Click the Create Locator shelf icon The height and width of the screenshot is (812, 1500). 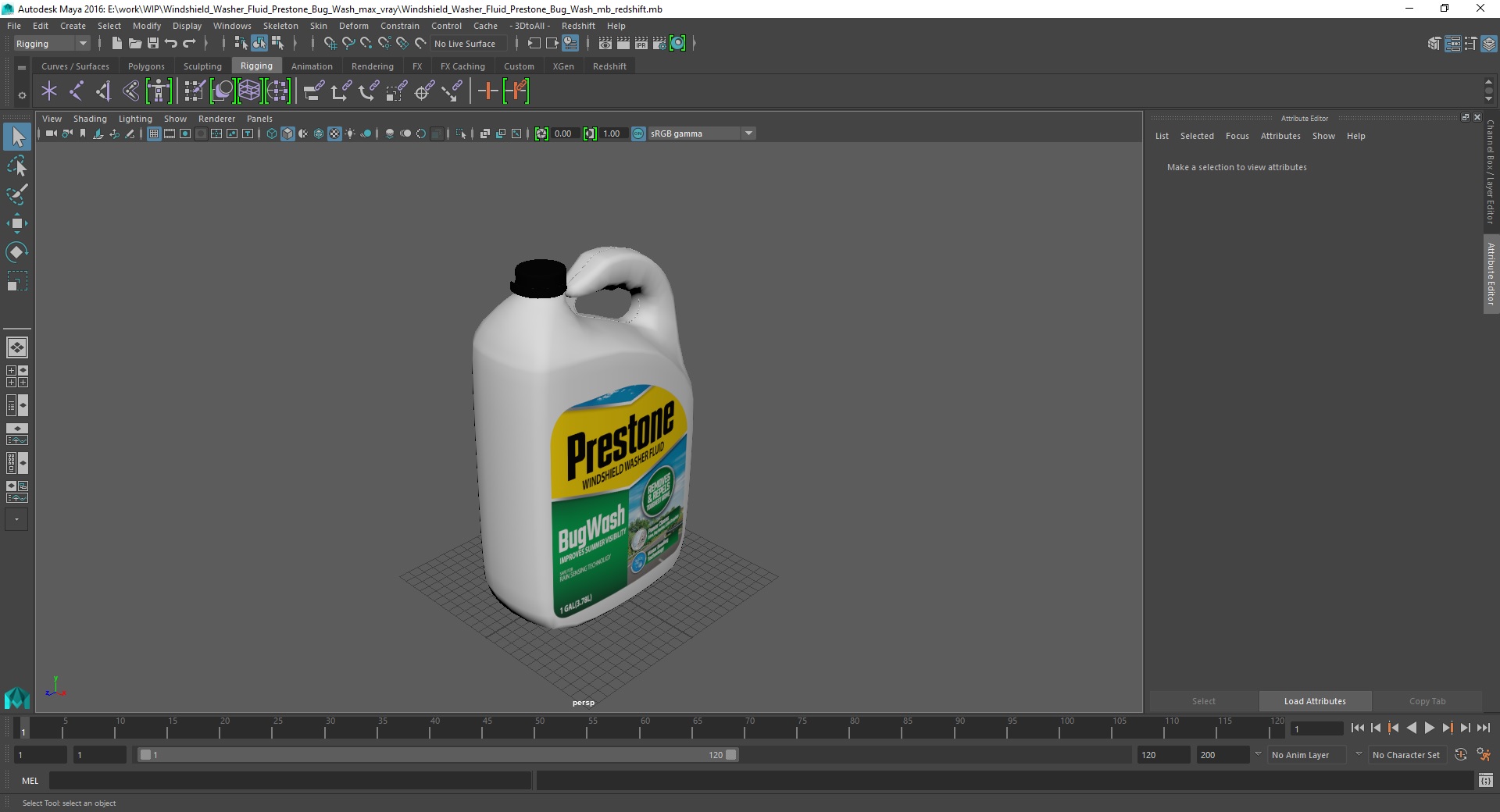point(49,91)
